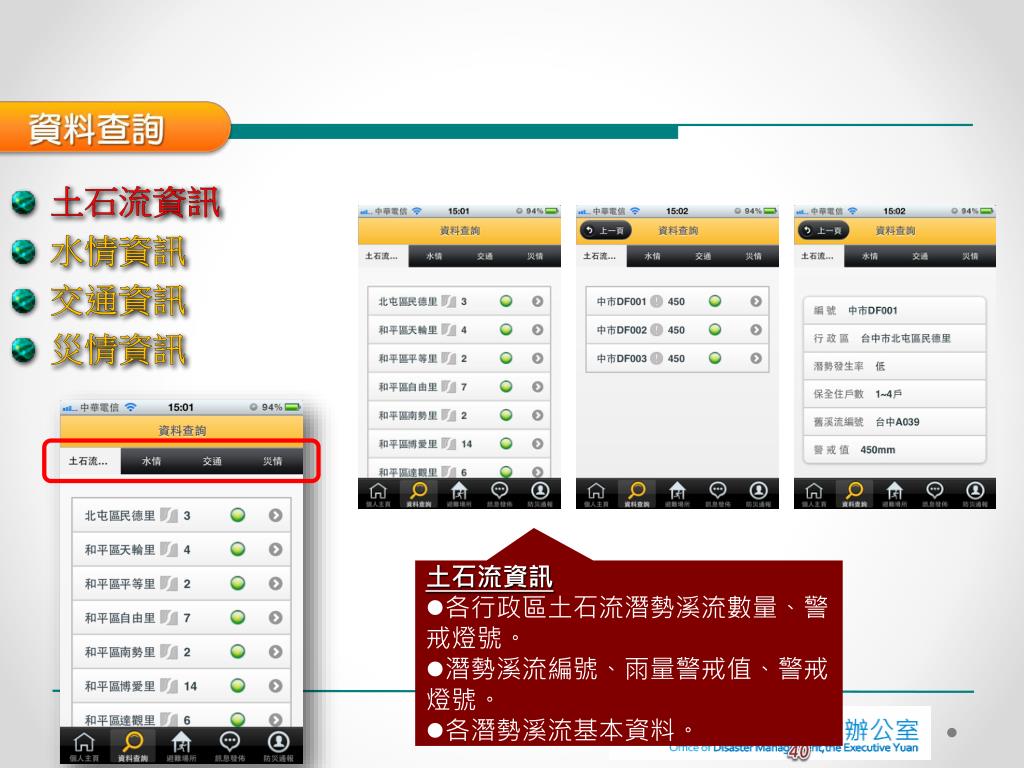Viewport: 1024px width, 768px height.
Task: Tap home icon in the 中市DF list phone
Action: tap(596, 493)
